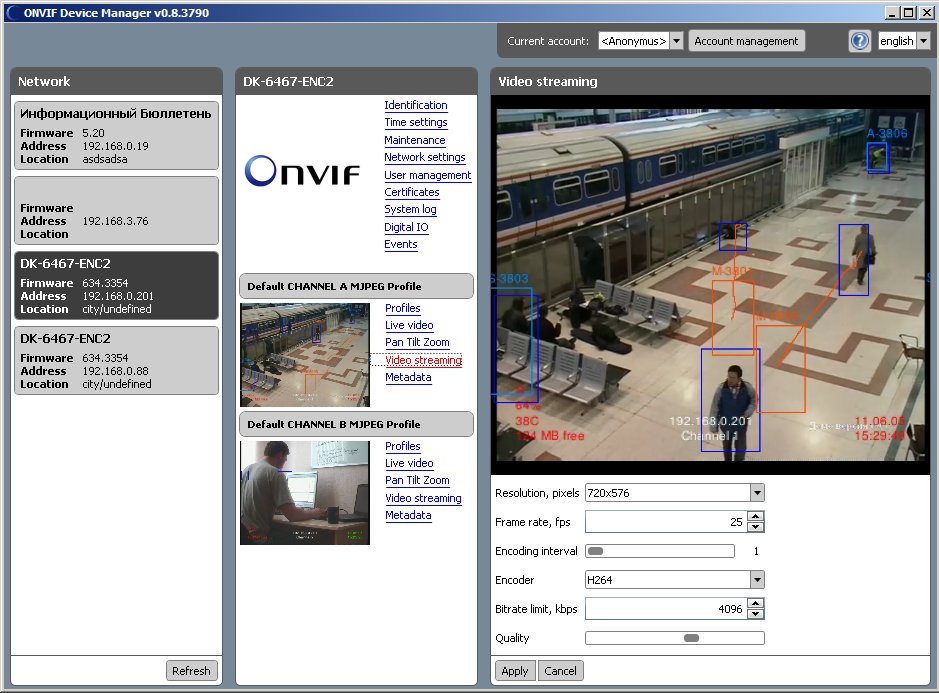Open the Identification link

point(415,105)
